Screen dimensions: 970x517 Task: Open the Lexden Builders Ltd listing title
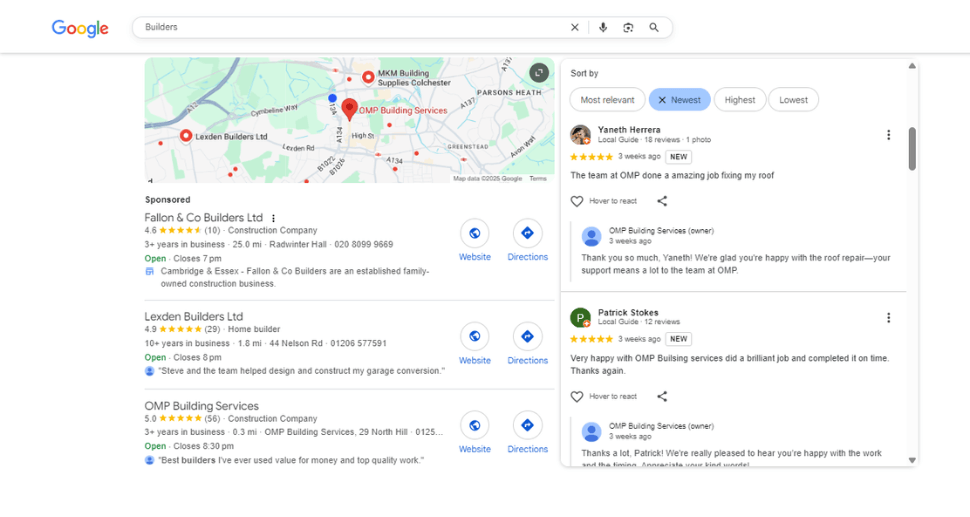tap(194, 317)
